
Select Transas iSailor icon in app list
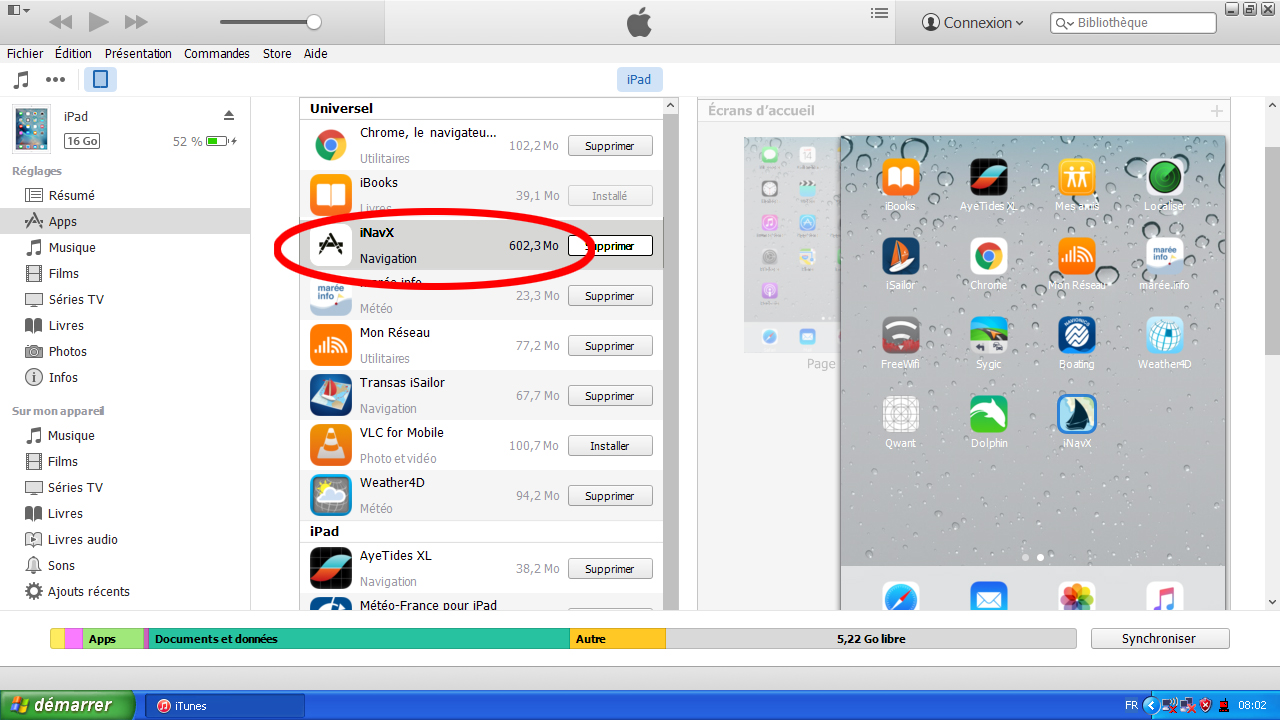pyautogui.click(x=330, y=396)
